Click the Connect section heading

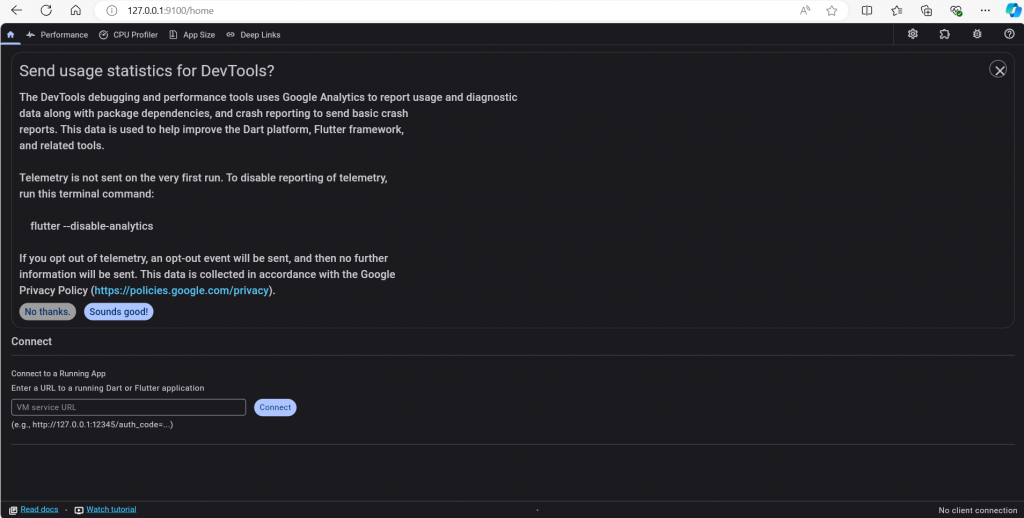click(x=31, y=341)
